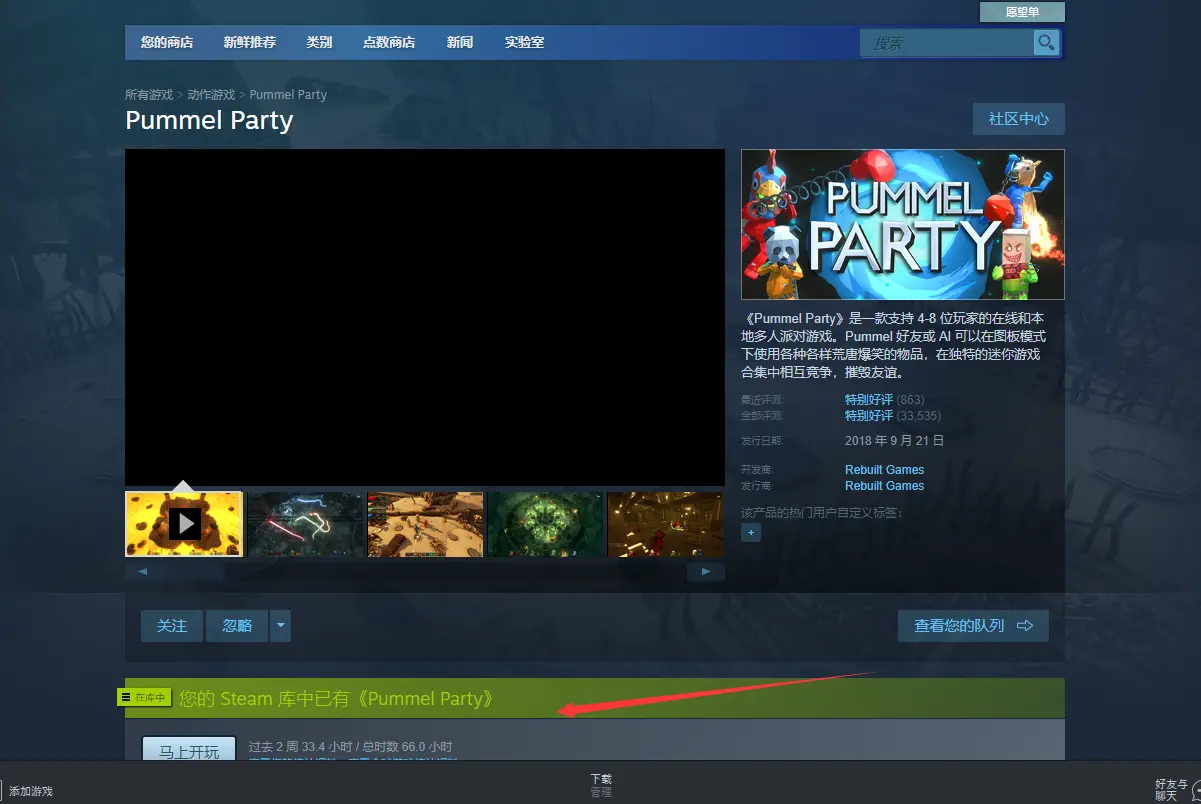Open the 新鲜推荐 menu

(x=250, y=43)
